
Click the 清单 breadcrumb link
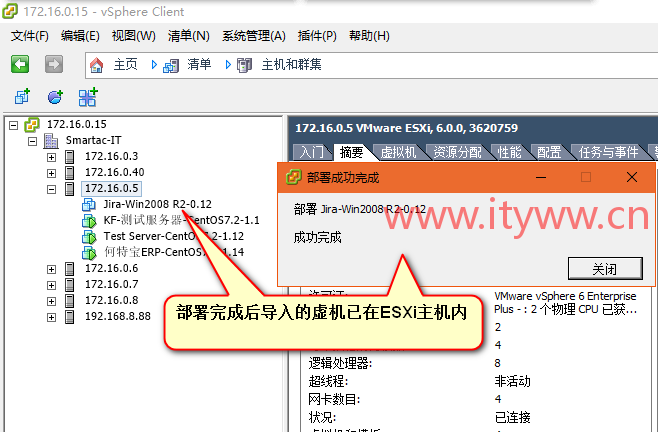point(199,65)
